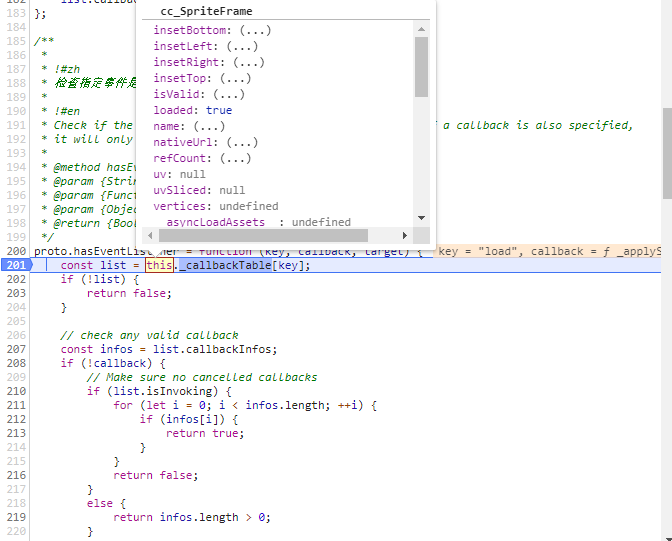Evaluate the insetTop (...) getter
The image size is (672, 541).
pos(236,78)
